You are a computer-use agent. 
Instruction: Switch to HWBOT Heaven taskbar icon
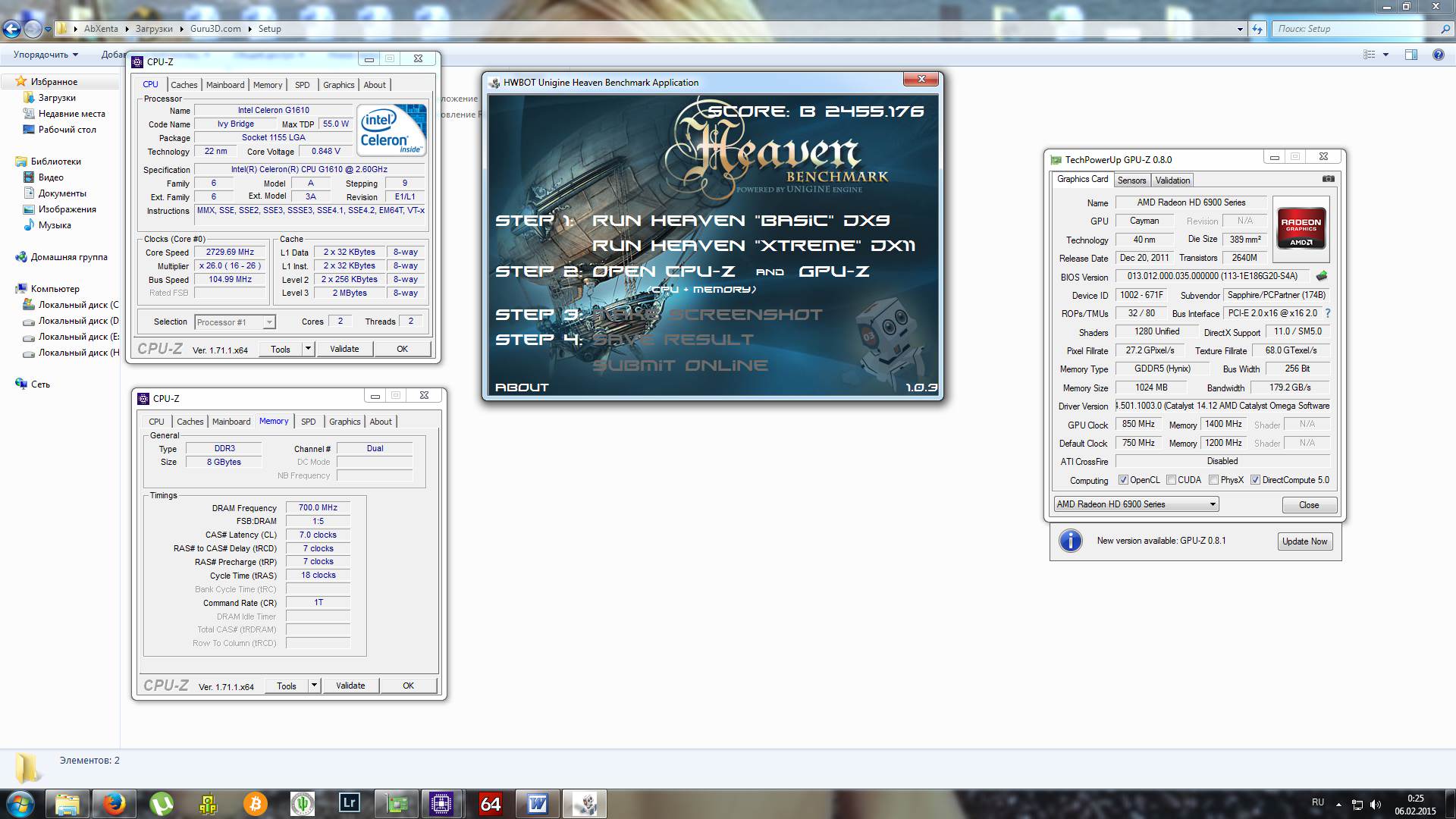click(585, 804)
